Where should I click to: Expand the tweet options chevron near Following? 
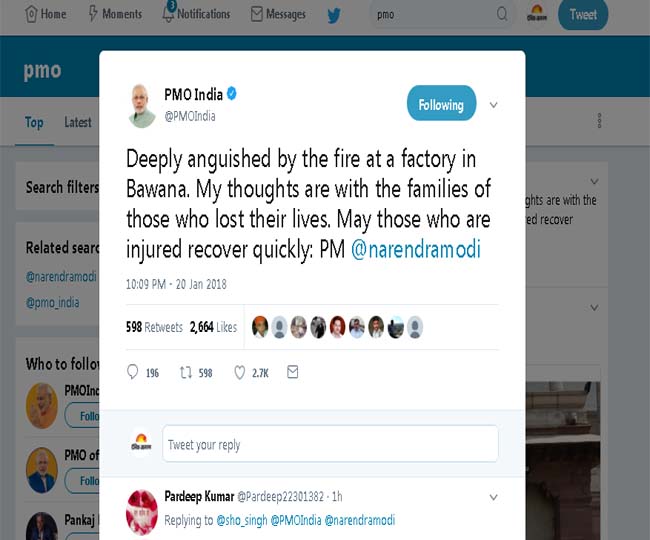point(493,105)
